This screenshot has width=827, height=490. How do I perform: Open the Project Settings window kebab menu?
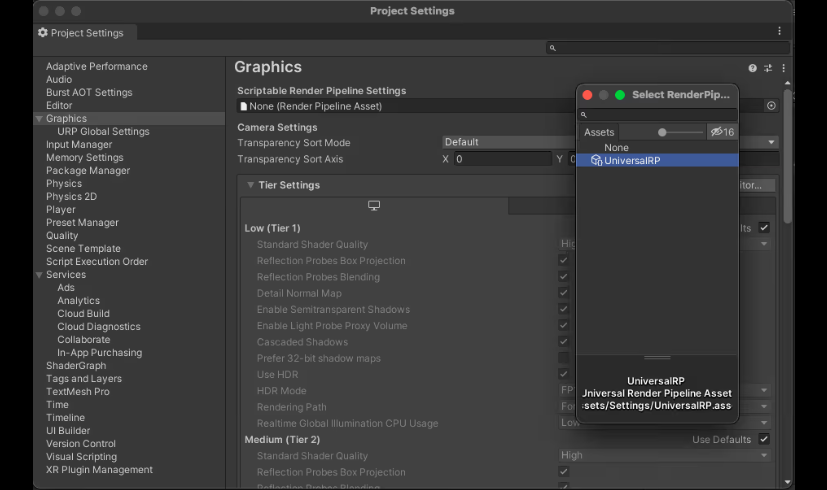[780, 31]
